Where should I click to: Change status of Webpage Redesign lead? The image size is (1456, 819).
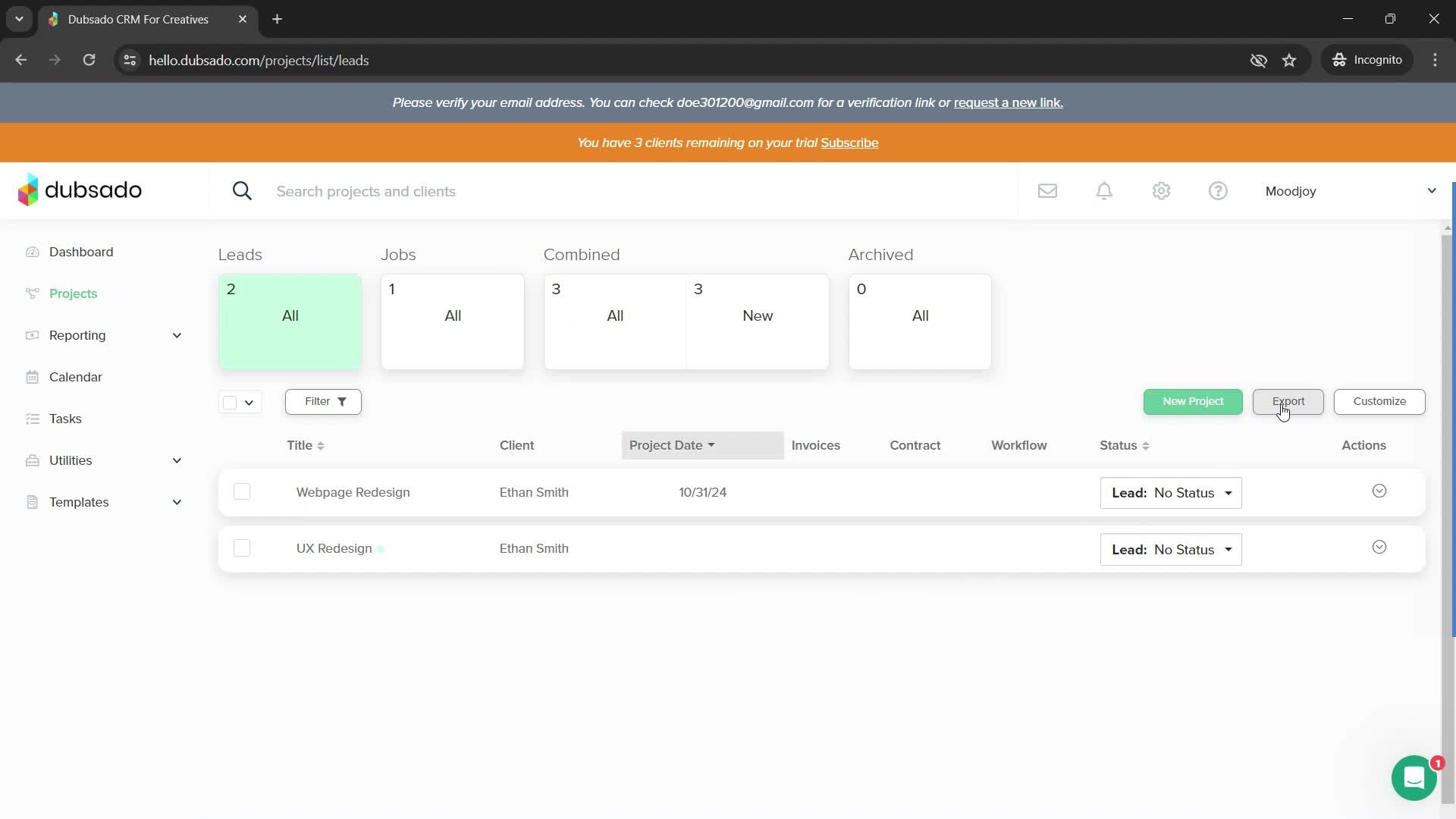pos(1171,493)
